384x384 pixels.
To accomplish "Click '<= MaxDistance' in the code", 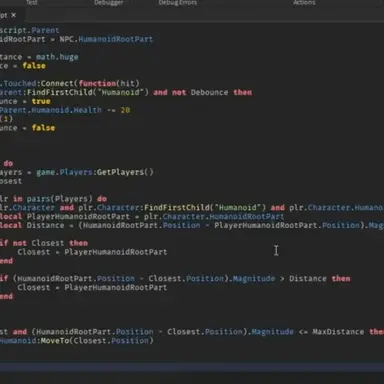I will pos(331,332).
